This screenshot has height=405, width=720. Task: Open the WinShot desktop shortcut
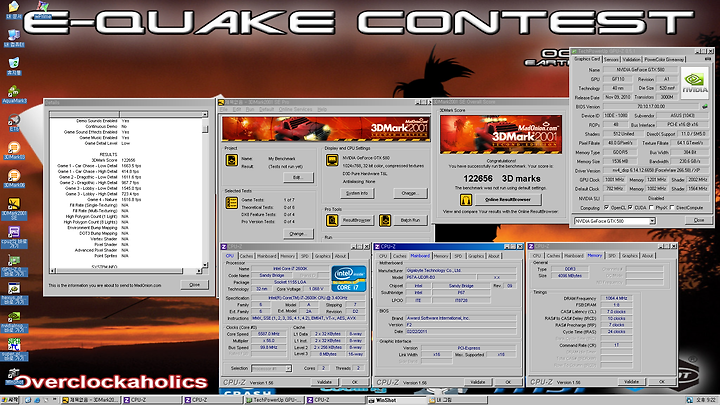(14, 376)
